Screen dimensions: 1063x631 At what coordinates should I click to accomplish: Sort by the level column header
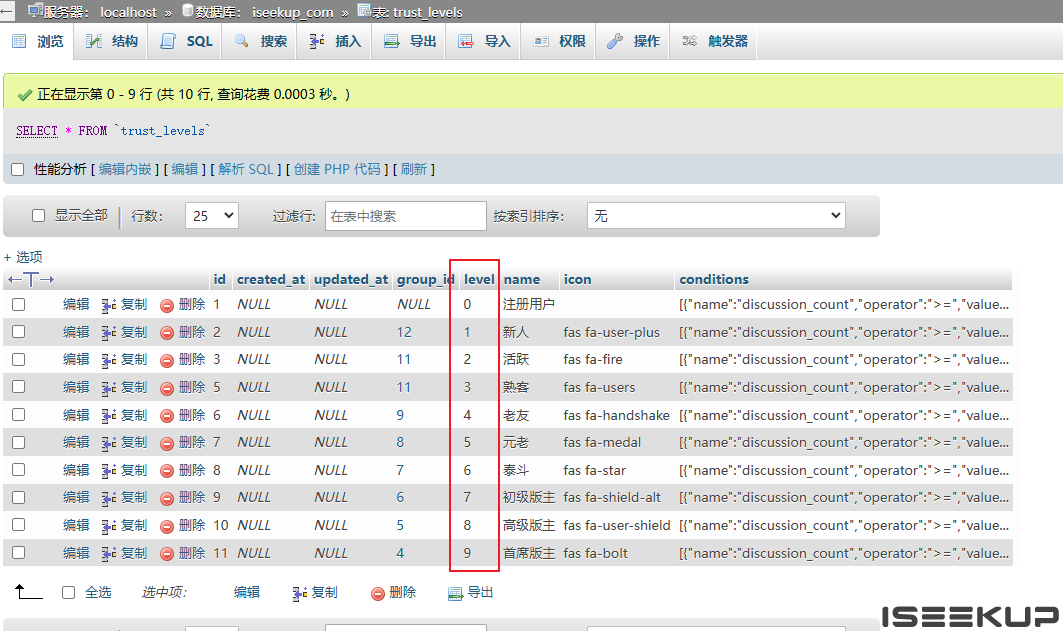pyautogui.click(x=479, y=279)
